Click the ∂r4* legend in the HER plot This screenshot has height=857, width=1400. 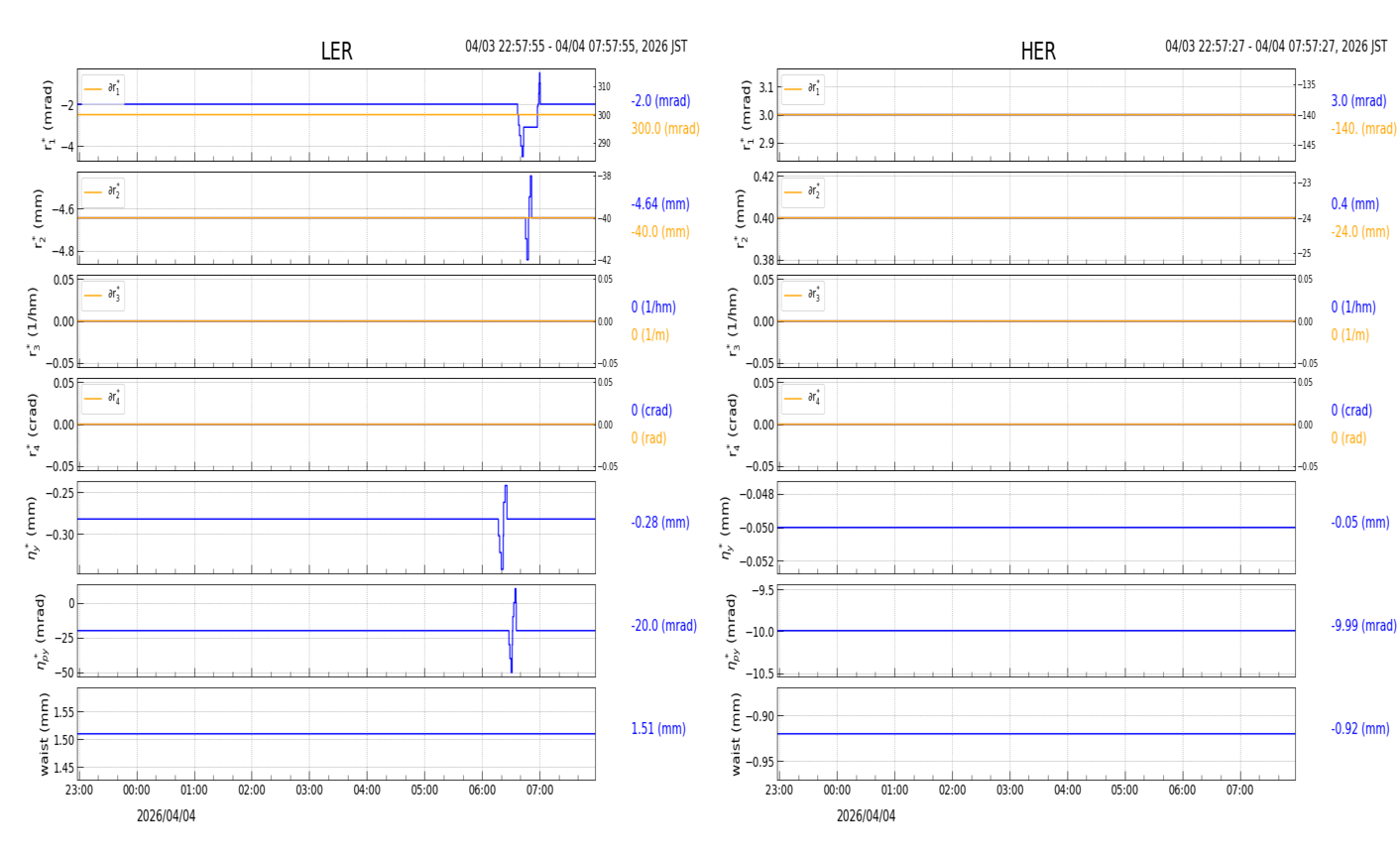(802, 398)
